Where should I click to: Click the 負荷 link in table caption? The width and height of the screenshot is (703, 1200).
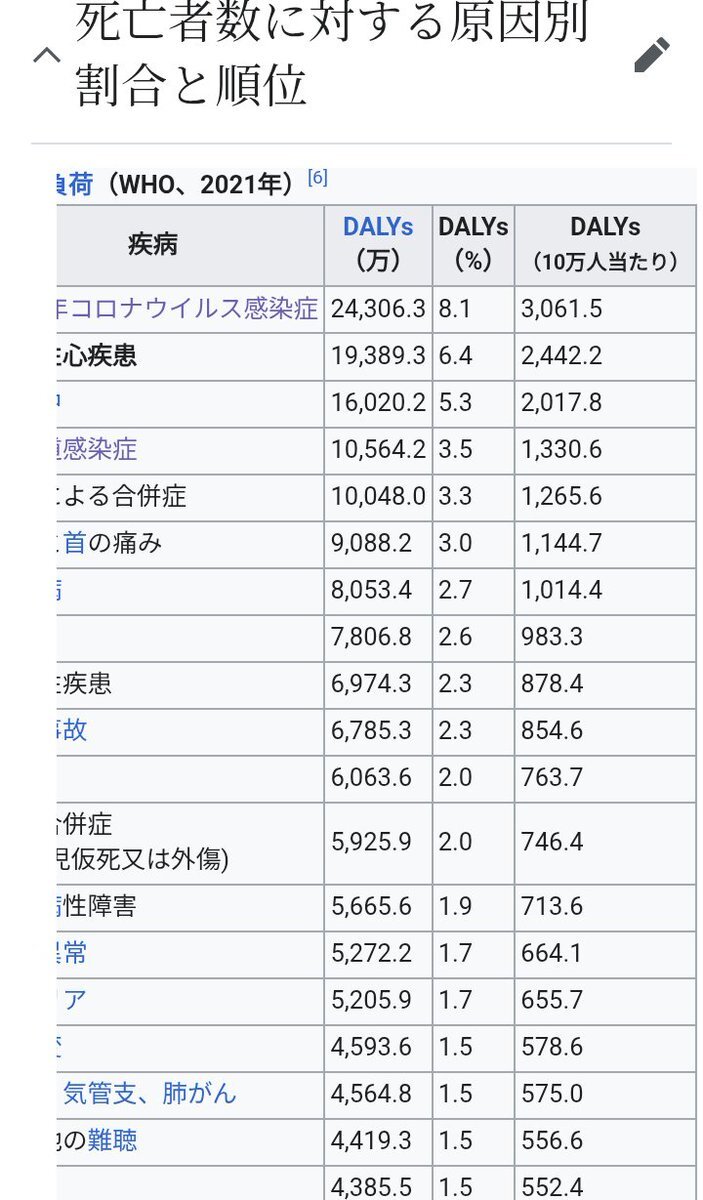coord(76,184)
